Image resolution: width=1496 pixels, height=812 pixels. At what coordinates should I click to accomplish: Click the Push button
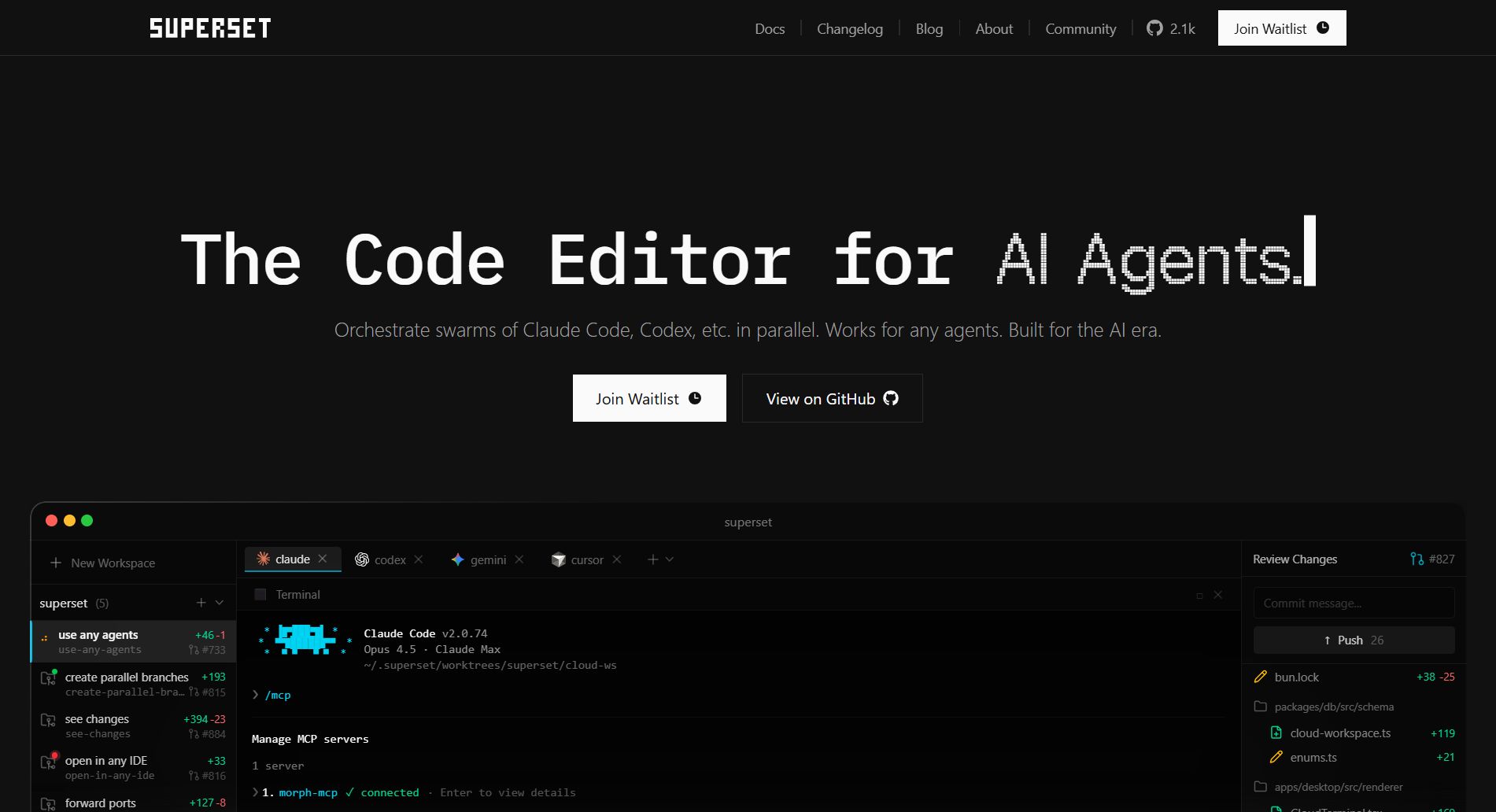coord(1354,640)
